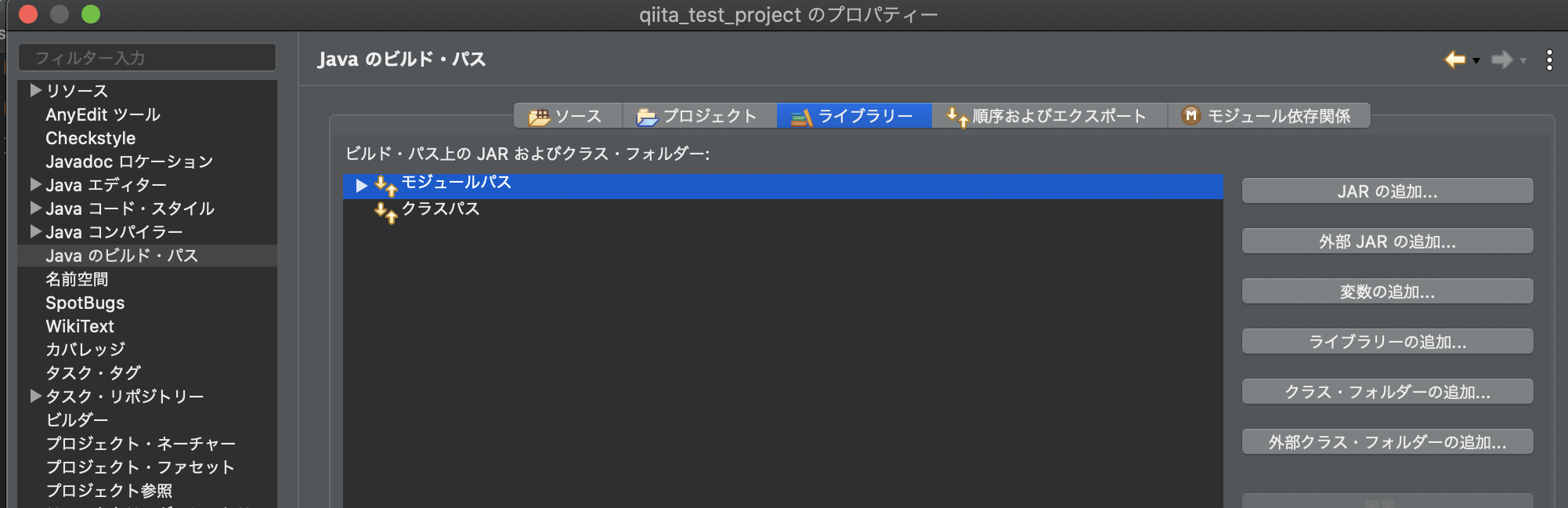
Task: Click the sort arrows icon beside モジュールパス
Action: pos(384,185)
